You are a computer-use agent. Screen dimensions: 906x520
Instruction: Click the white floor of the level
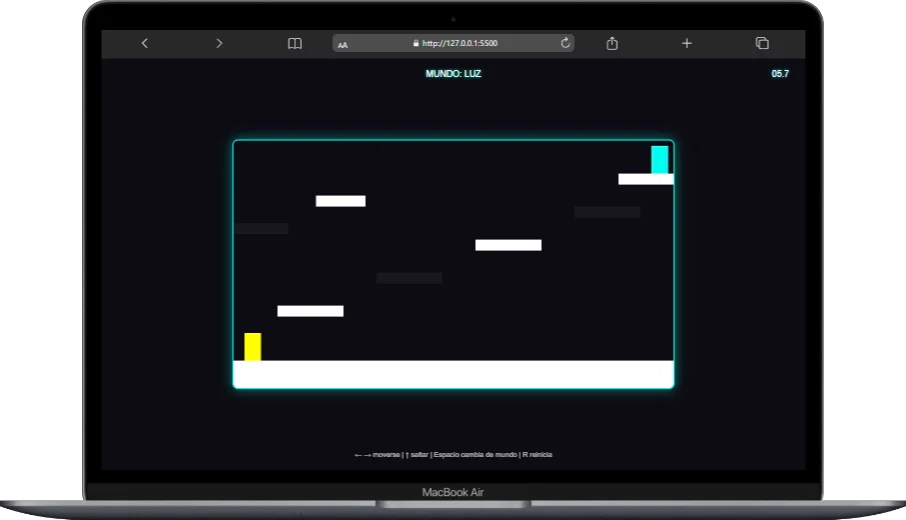pos(453,374)
